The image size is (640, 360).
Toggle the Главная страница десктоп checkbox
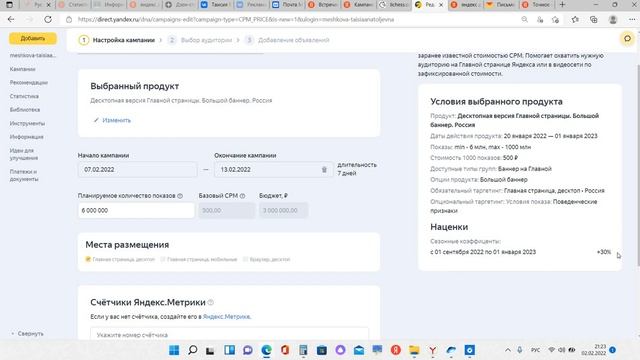[88, 259]
